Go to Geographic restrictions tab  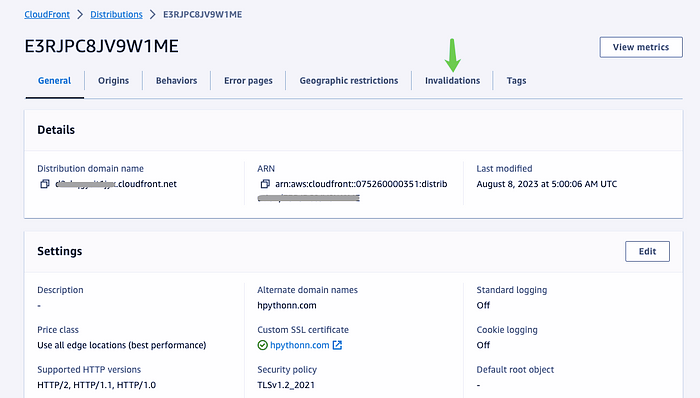click(x=349, y=81)
